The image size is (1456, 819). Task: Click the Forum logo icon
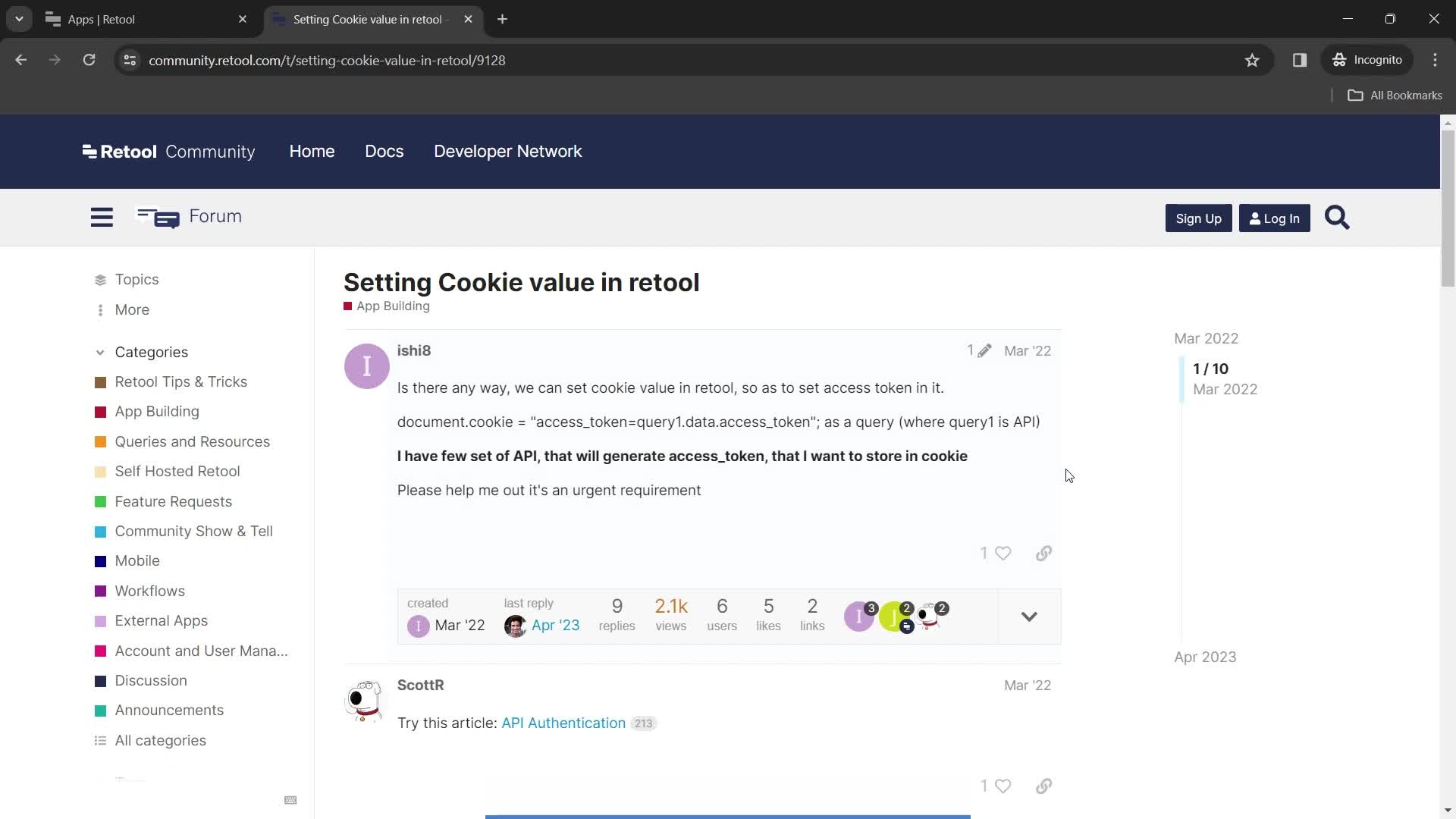click(158, 218)
